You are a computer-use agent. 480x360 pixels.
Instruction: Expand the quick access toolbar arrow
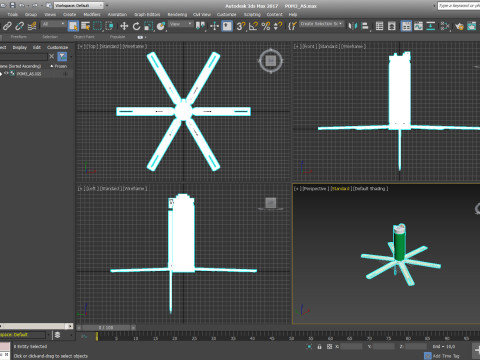[x=107, y=5]
